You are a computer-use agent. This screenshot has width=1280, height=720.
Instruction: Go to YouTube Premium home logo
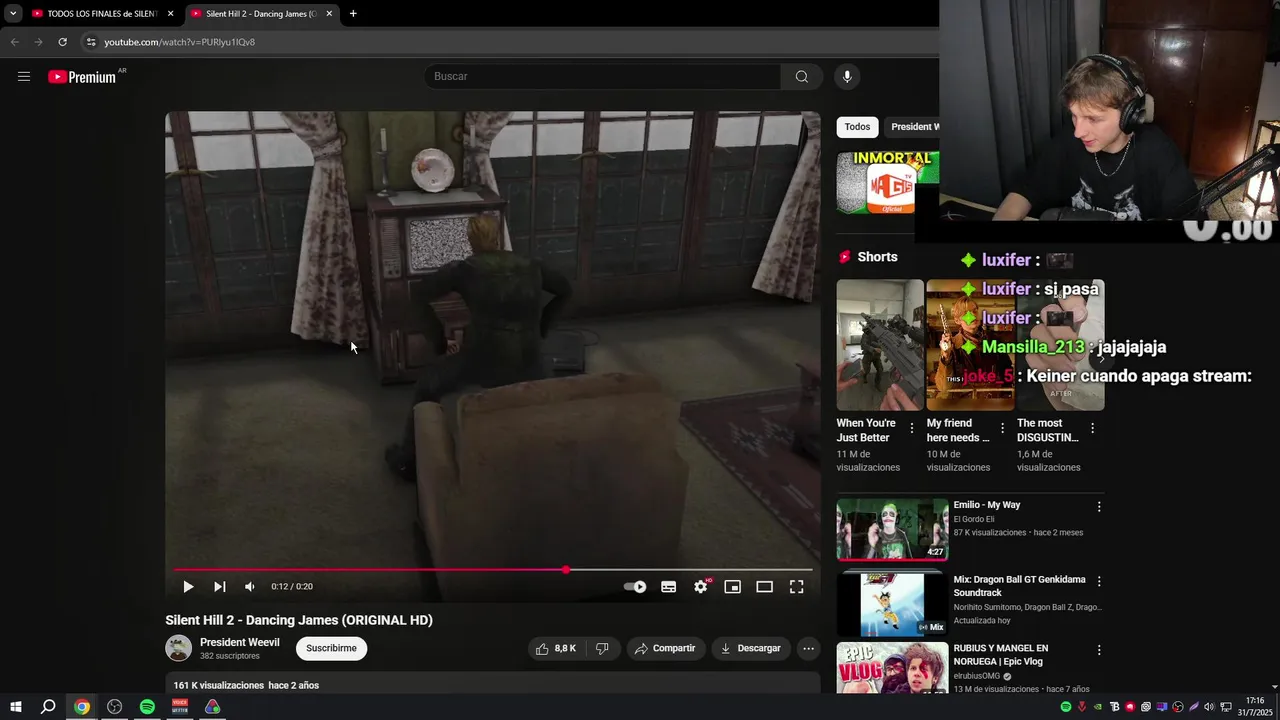click(x=82, y=77)
